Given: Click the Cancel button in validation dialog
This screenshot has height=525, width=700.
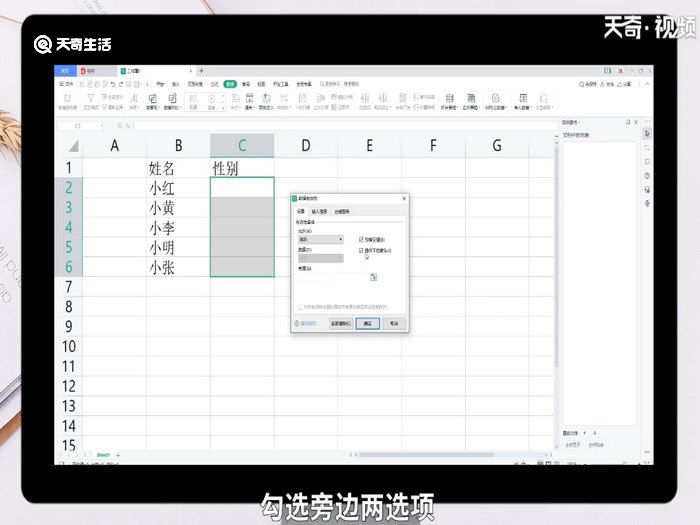Looking at the screenshot, I should click(394, 323).
